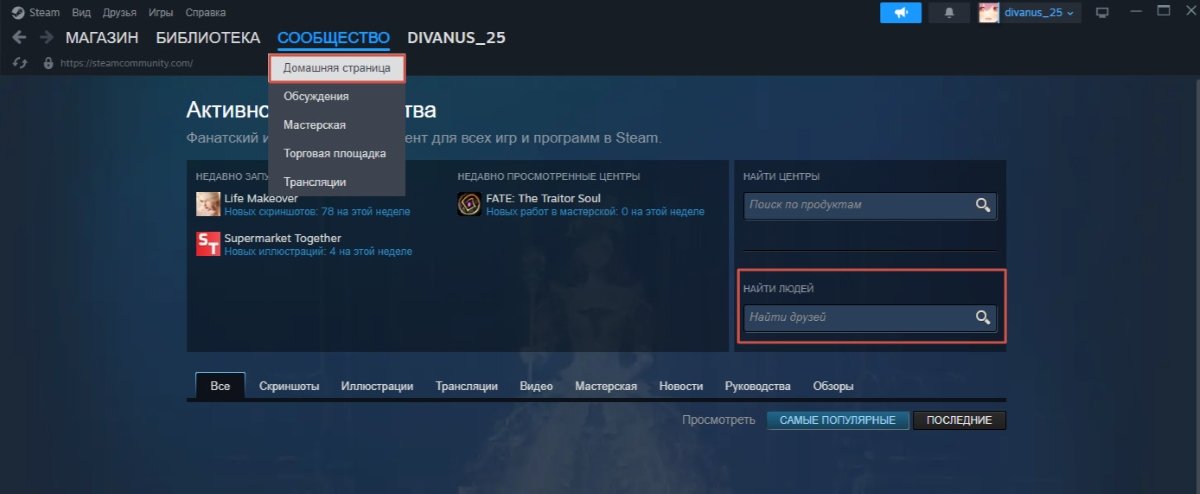The image size is (1200, 494).
Task: Click search magnifier in product search
Action: [983, 205]
